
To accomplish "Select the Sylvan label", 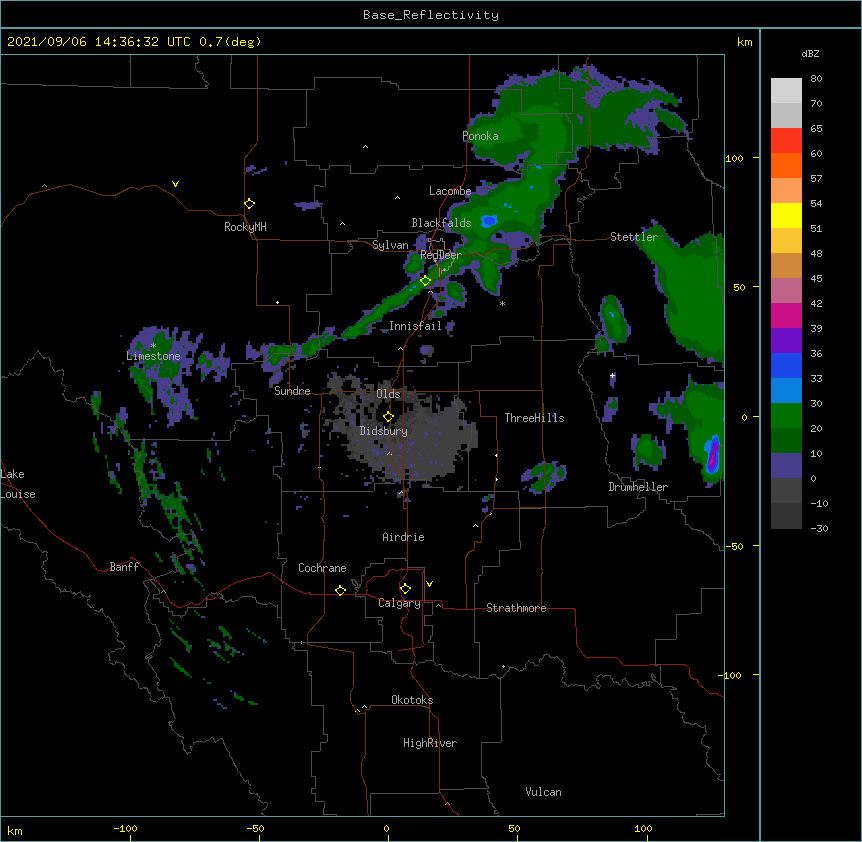I will click(390, 245).
